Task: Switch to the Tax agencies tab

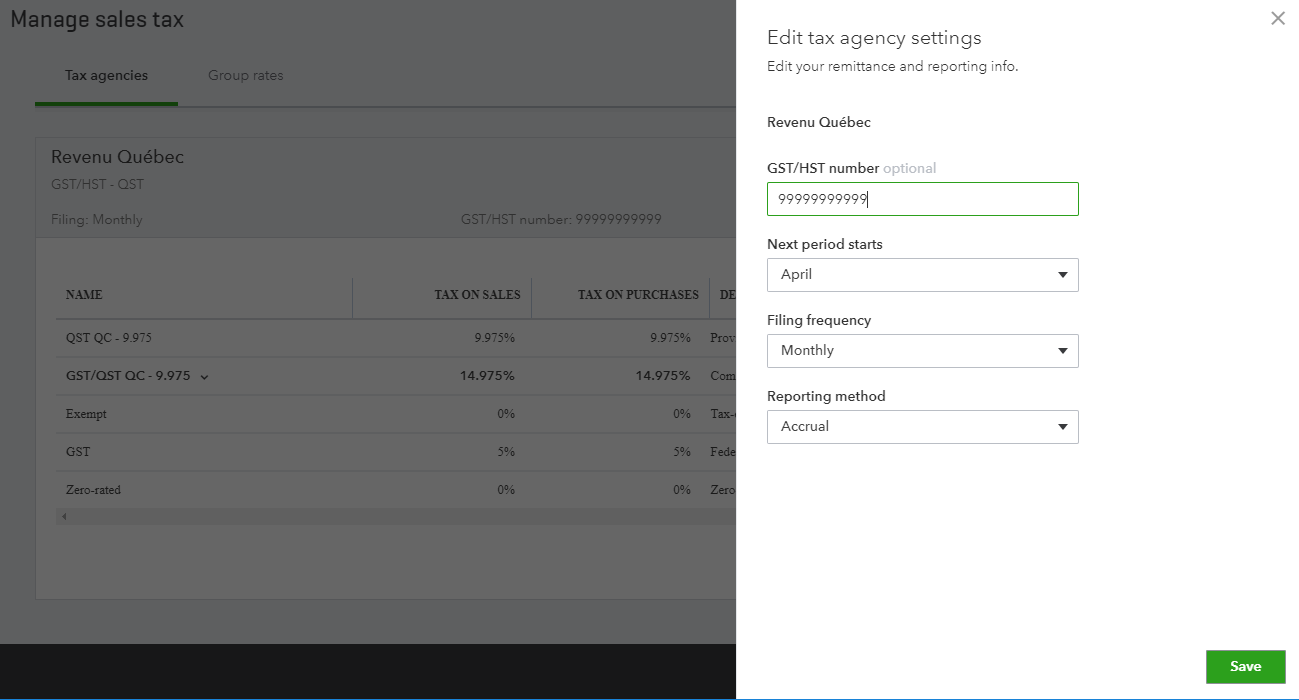Action: point(106,76)
